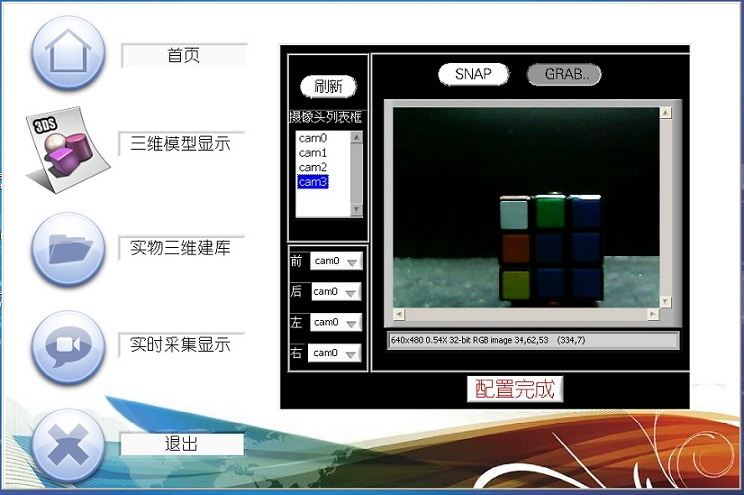This screenshot has width=744, height=495.
Task: Click the 配置完成 button
Action: click(515, 389)
